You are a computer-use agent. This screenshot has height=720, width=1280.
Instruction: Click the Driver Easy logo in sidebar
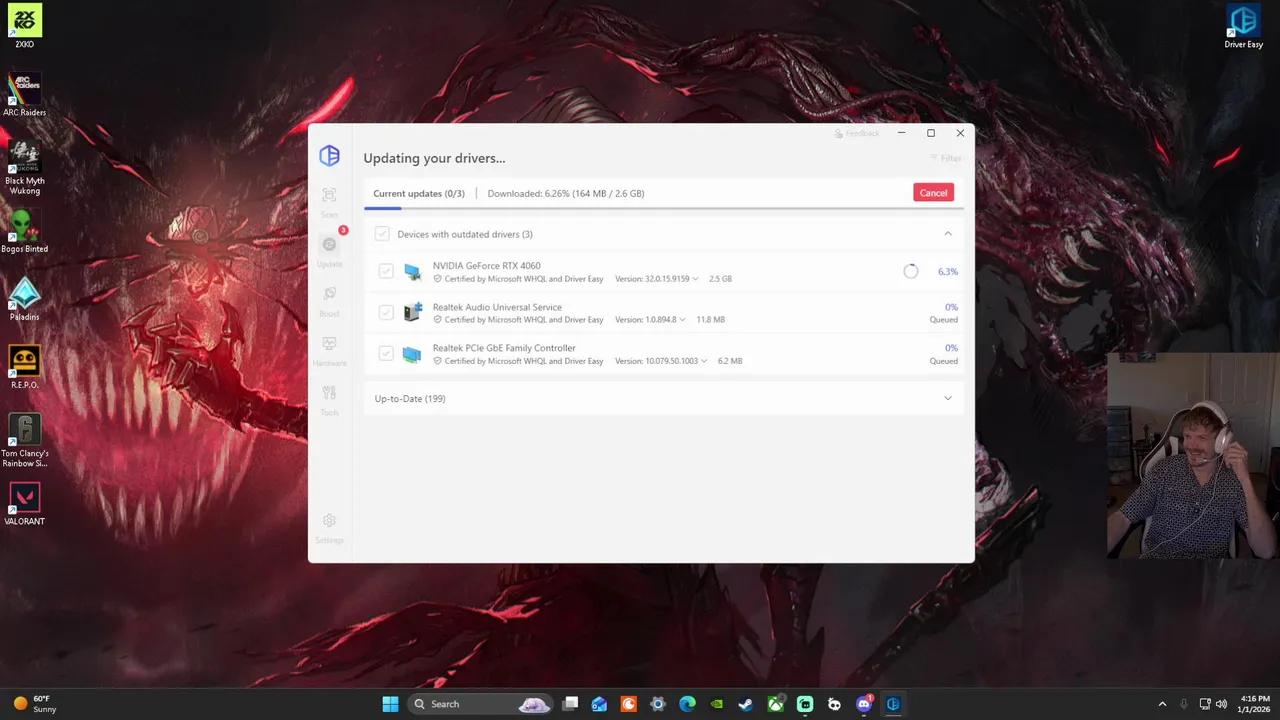329,156
